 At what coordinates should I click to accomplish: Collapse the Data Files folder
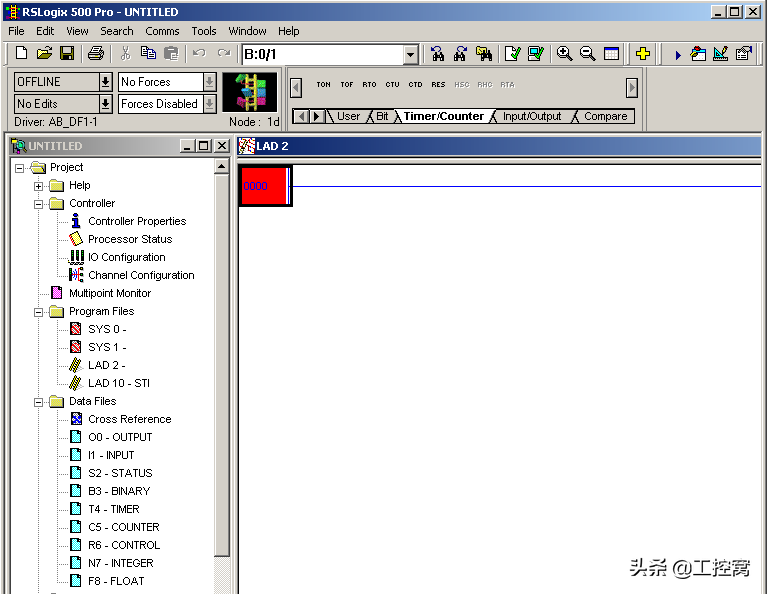coord(39,402)
